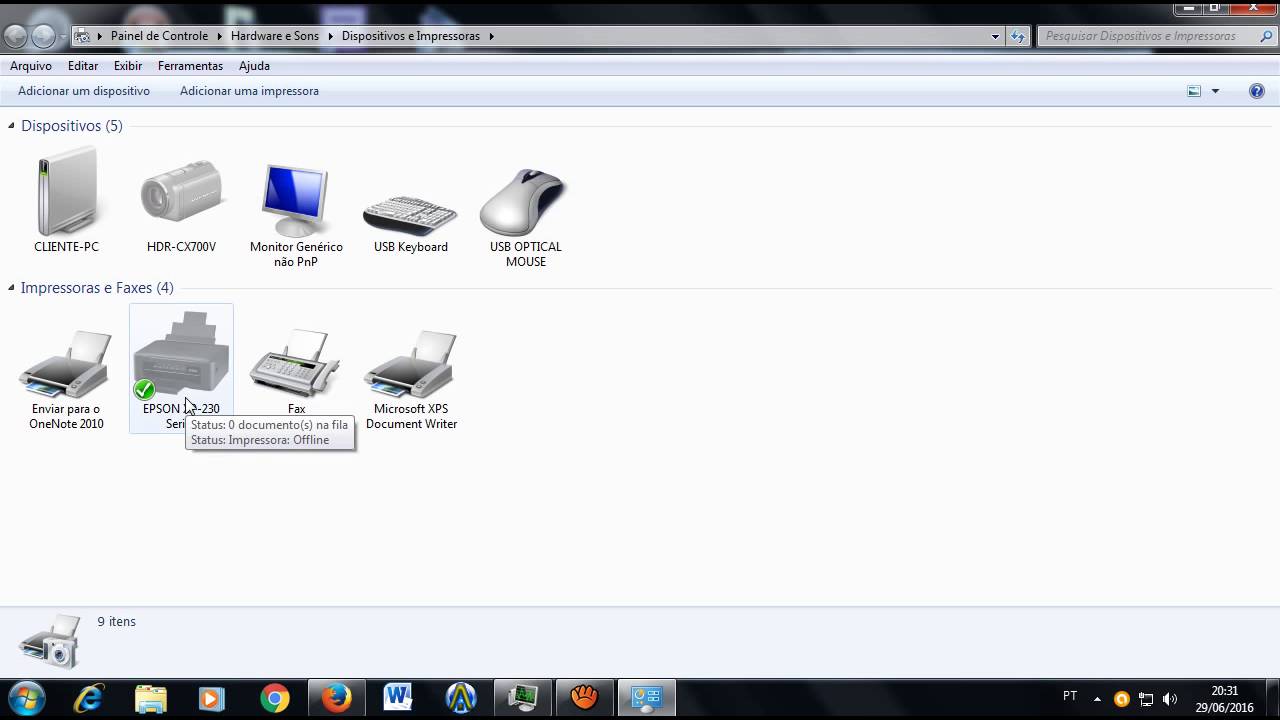The height and width of the screenshot is (720, 1280).
Task: Open the Ajuda menu
Action: pos(254,66)
